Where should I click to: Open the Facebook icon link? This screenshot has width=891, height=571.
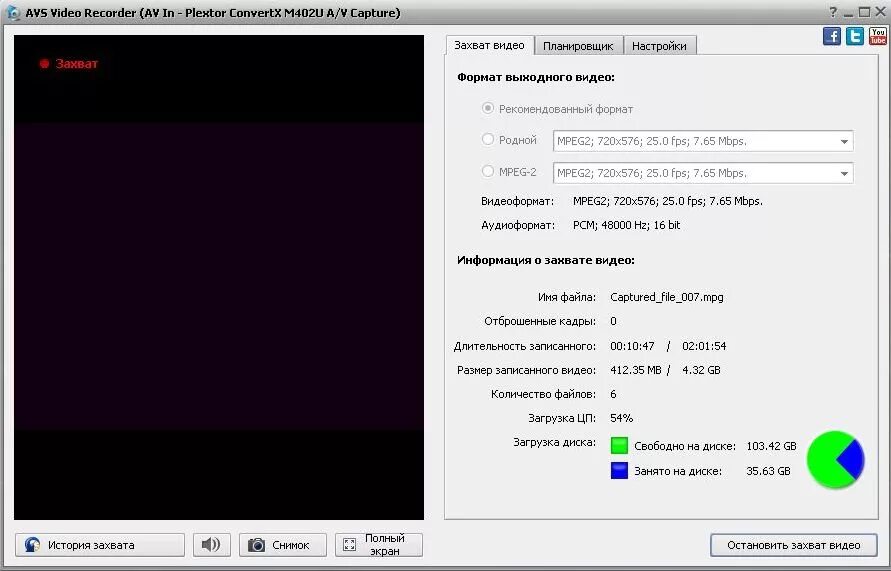832,36
